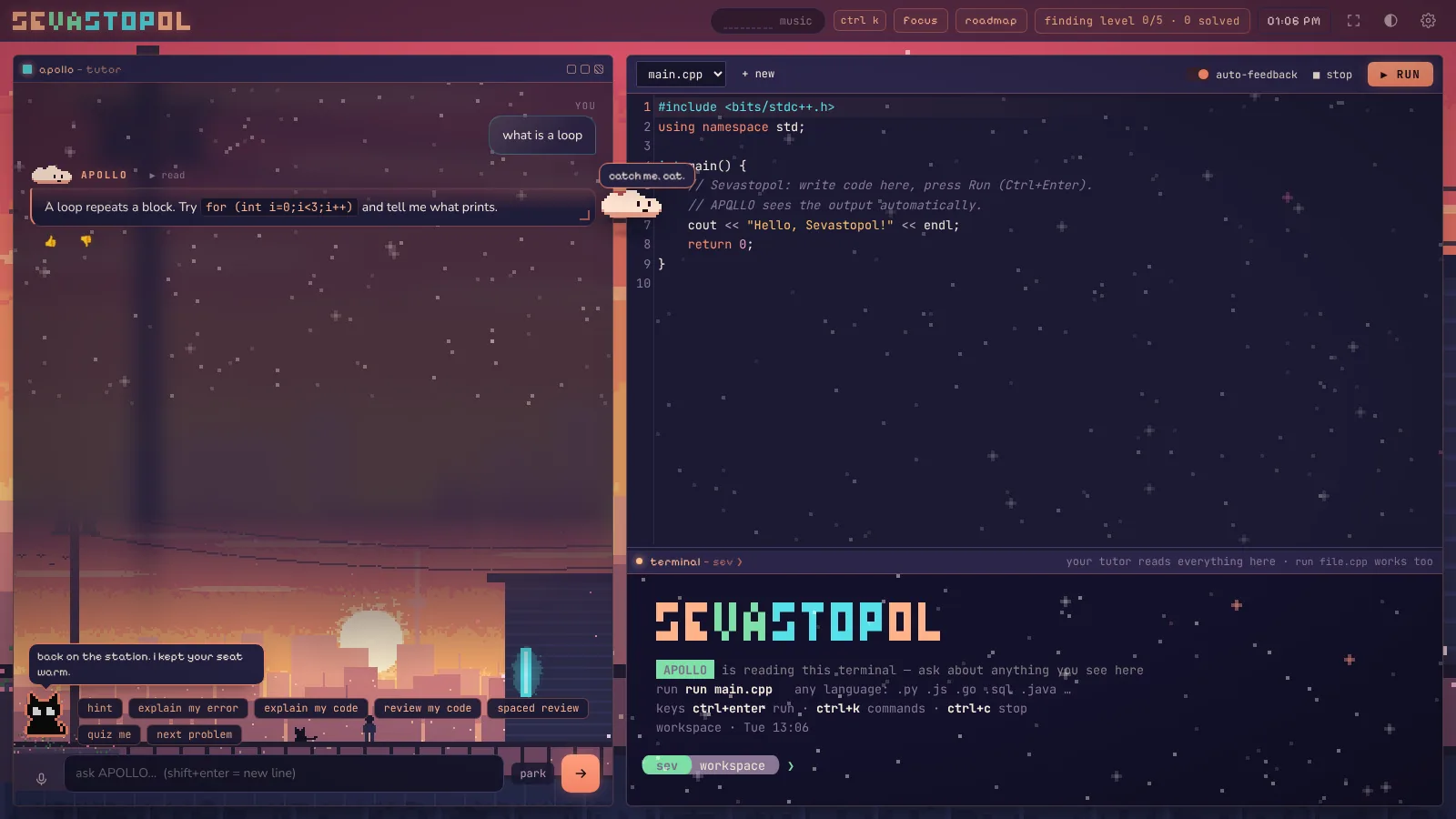
Task: Click 'run main.cpp' hint text in terminal
Action: point(729,690)
